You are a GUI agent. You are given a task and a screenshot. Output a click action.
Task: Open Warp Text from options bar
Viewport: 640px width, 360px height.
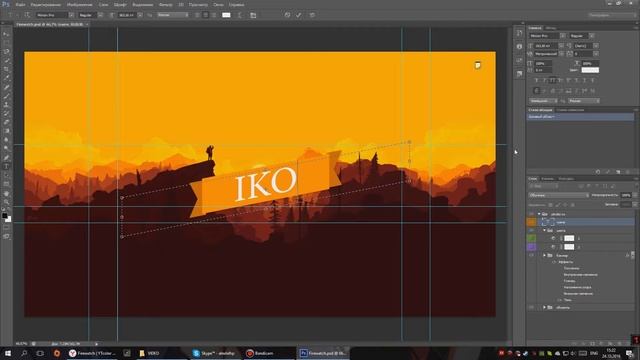click(240, 15)
